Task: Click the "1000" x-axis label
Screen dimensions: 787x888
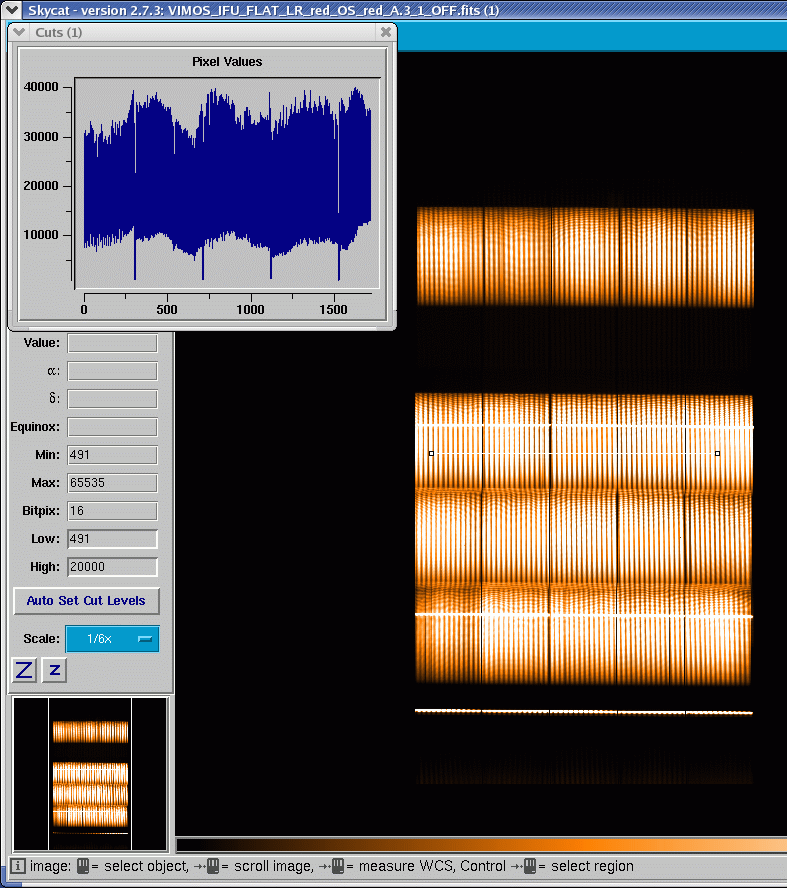Action: (x=250, y=309)
